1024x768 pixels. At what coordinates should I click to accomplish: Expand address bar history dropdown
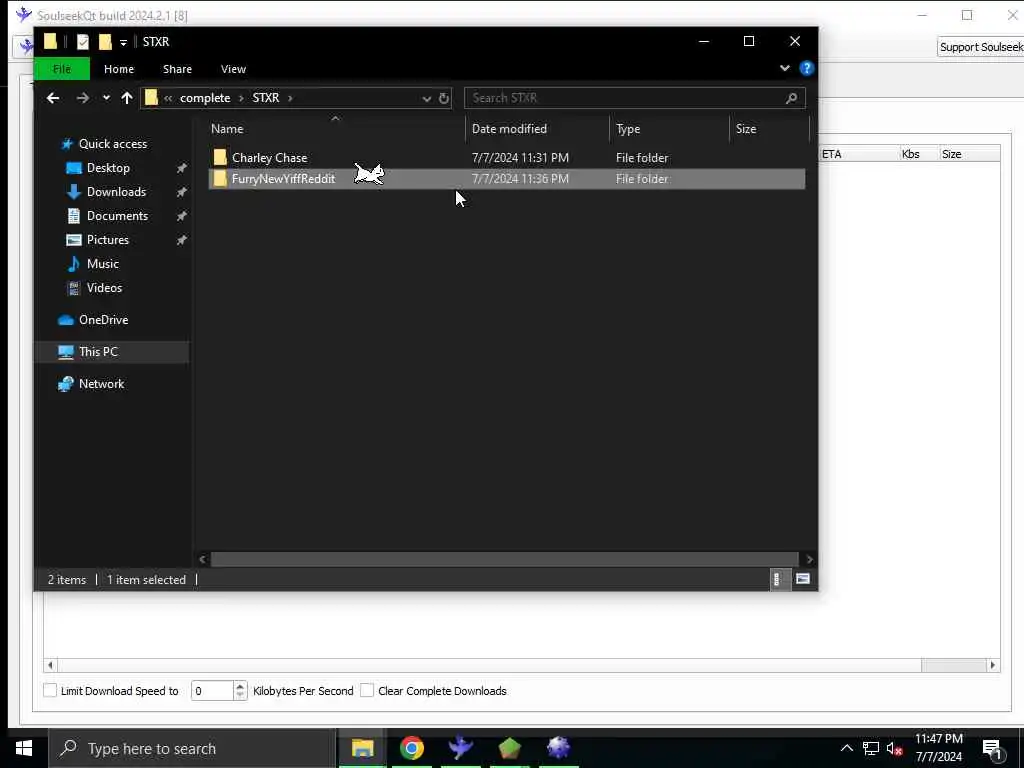tap(426, 99)
